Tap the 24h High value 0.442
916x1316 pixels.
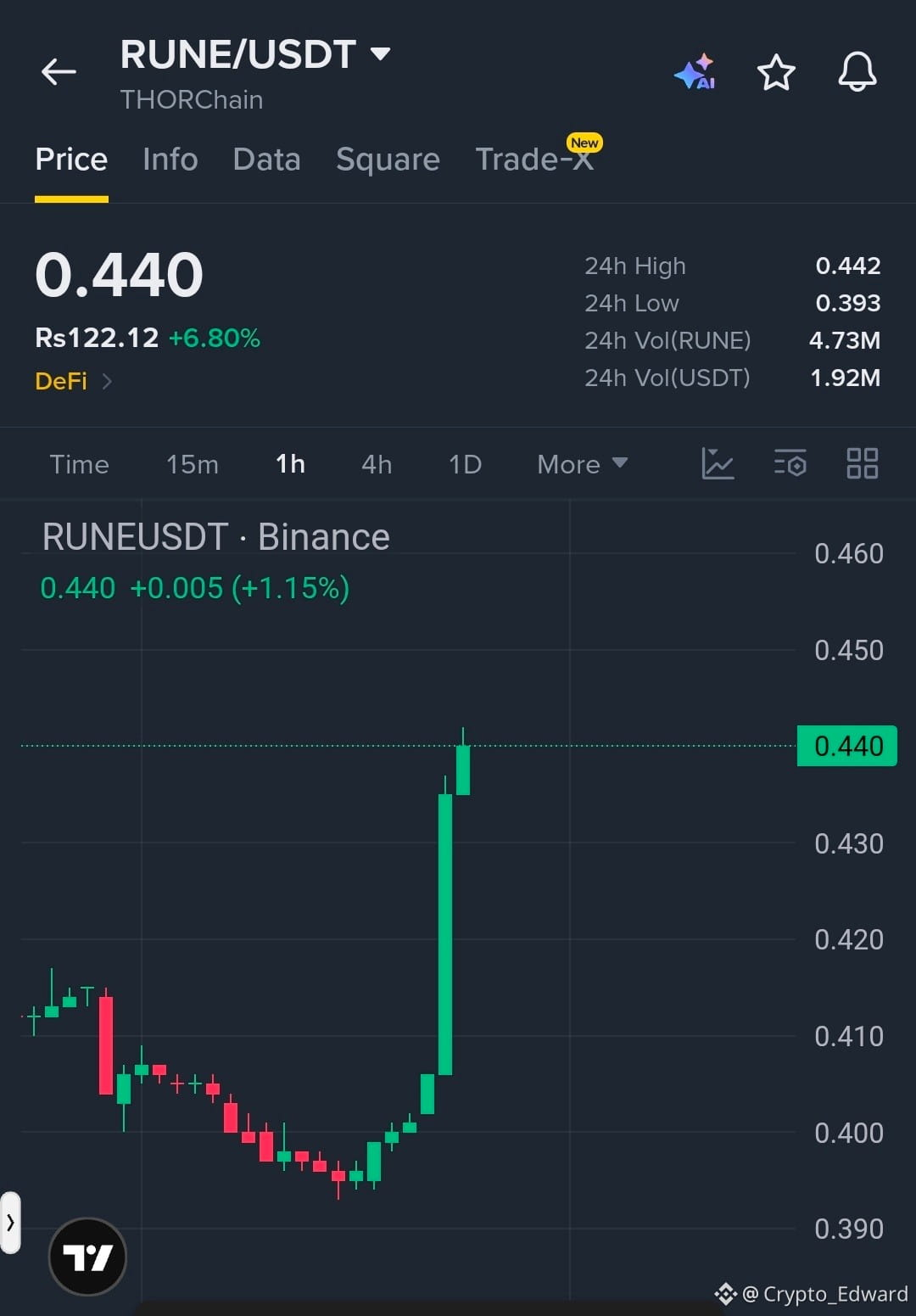pos(848,266)
